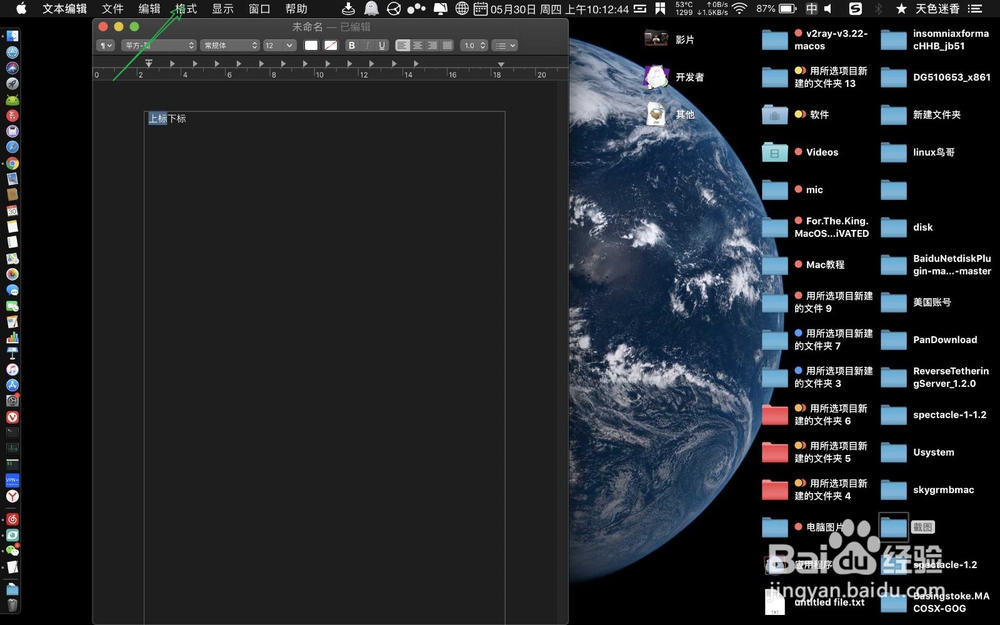Open the 文件 menu

point(112,8)
